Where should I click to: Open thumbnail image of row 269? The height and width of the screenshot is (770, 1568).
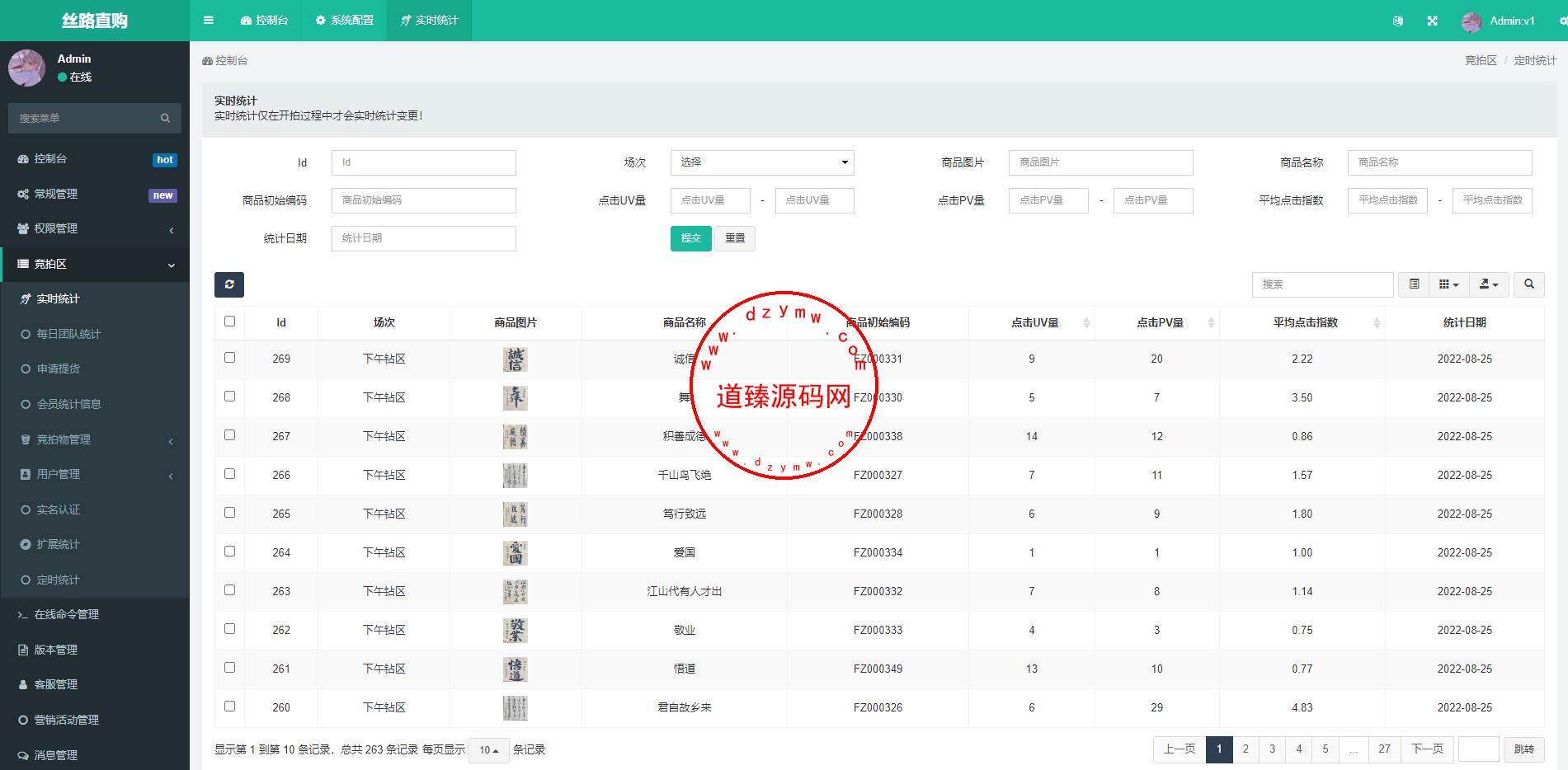tap(516, 359)
